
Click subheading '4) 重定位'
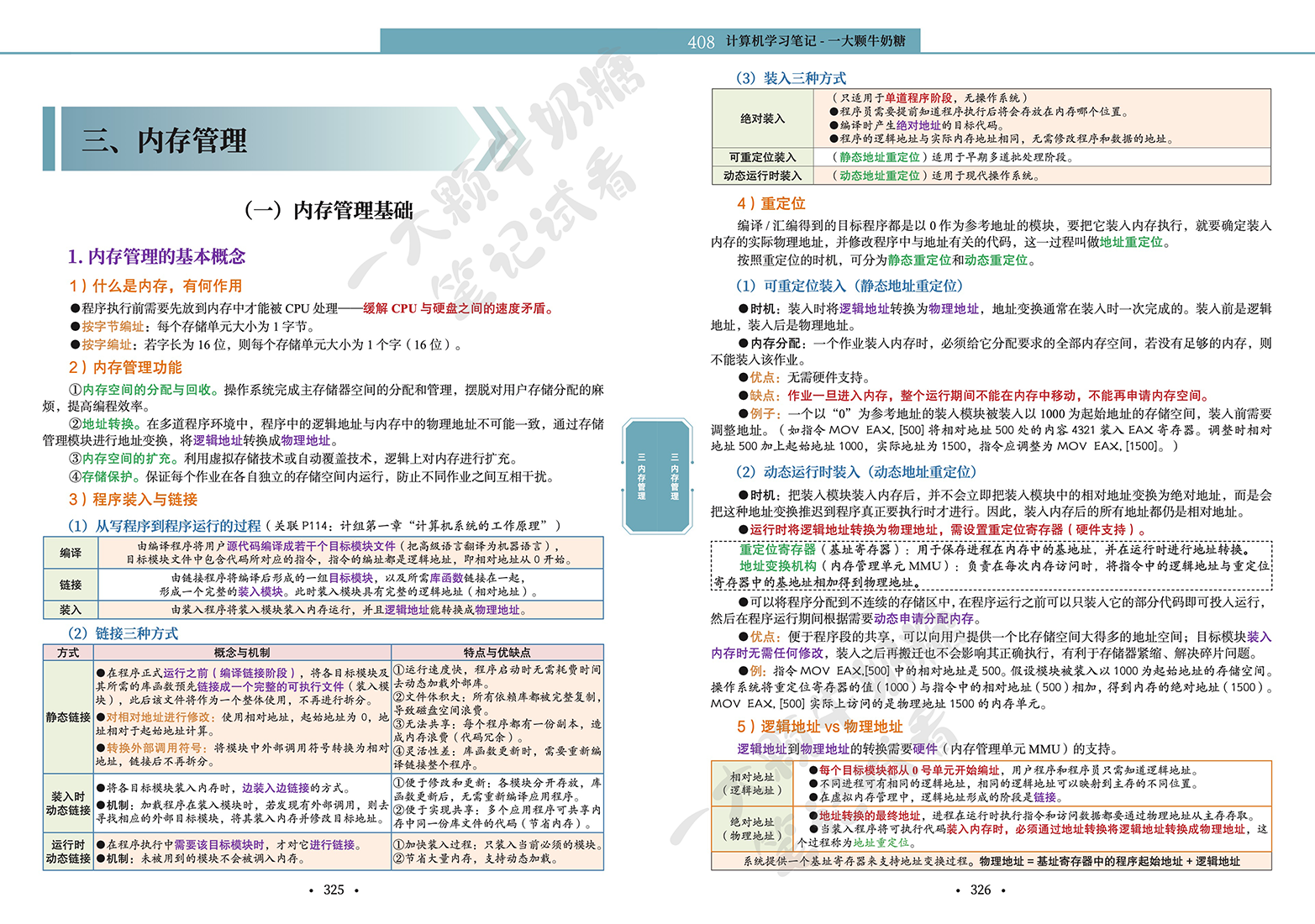771,203
